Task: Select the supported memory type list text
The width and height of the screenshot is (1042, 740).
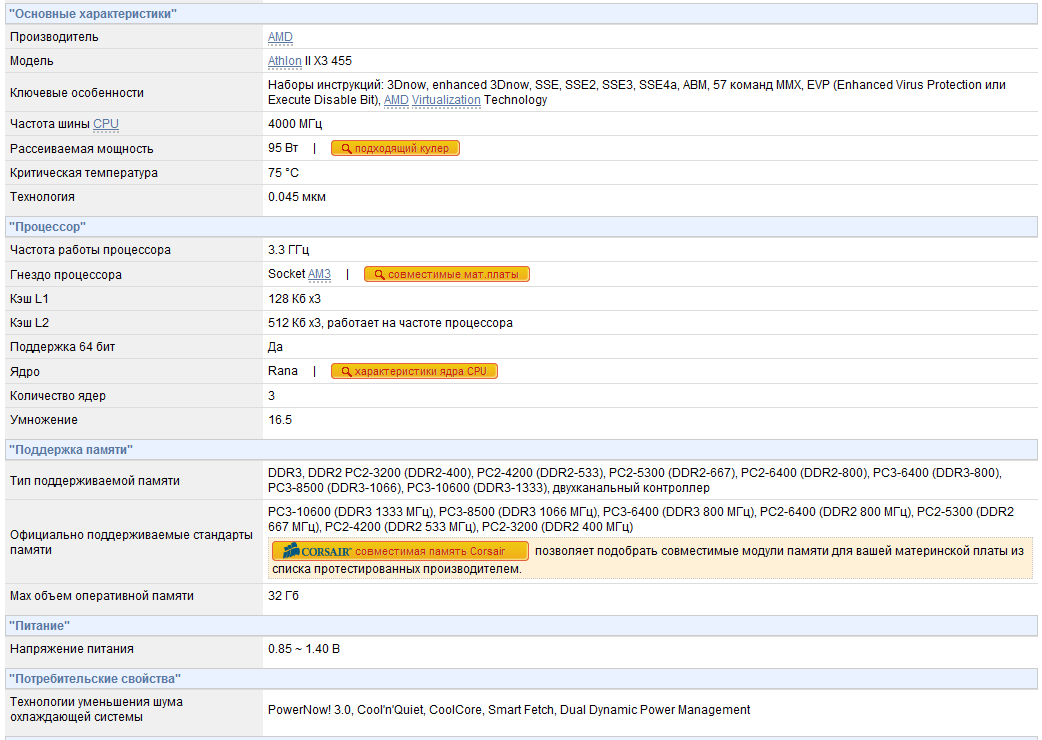Action: click(x=635, y=480)
